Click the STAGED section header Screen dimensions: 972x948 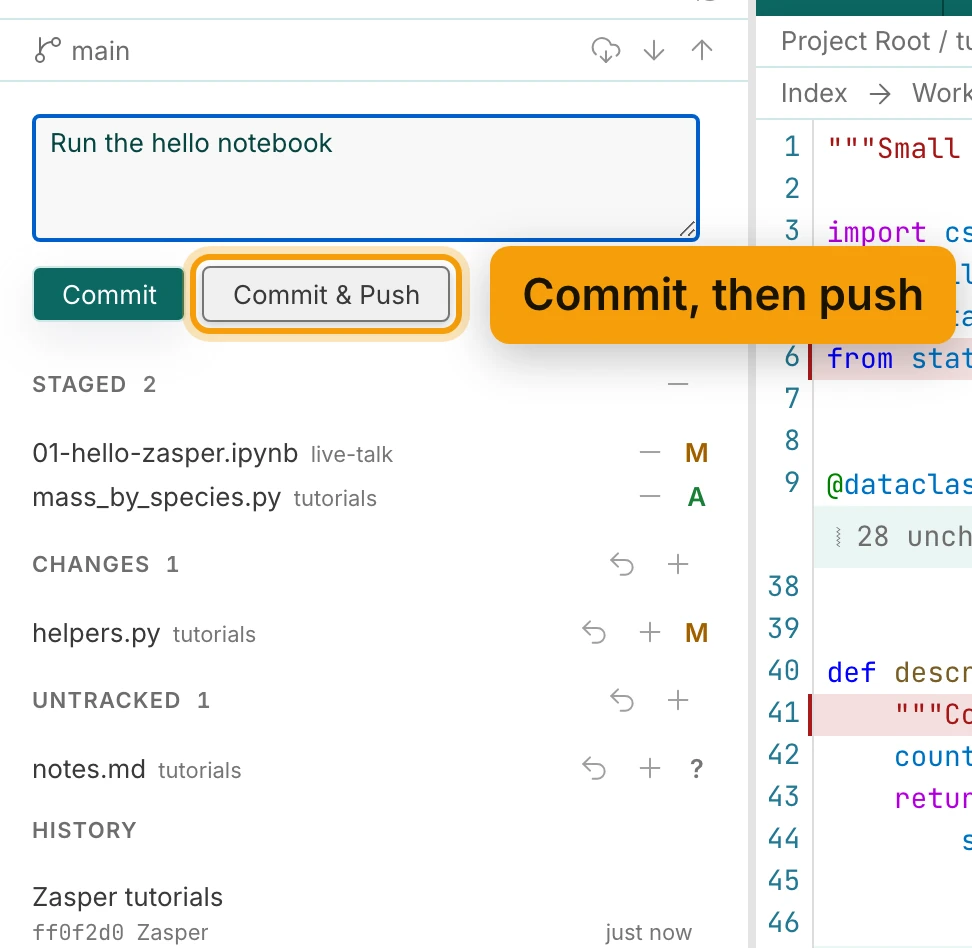79,384
